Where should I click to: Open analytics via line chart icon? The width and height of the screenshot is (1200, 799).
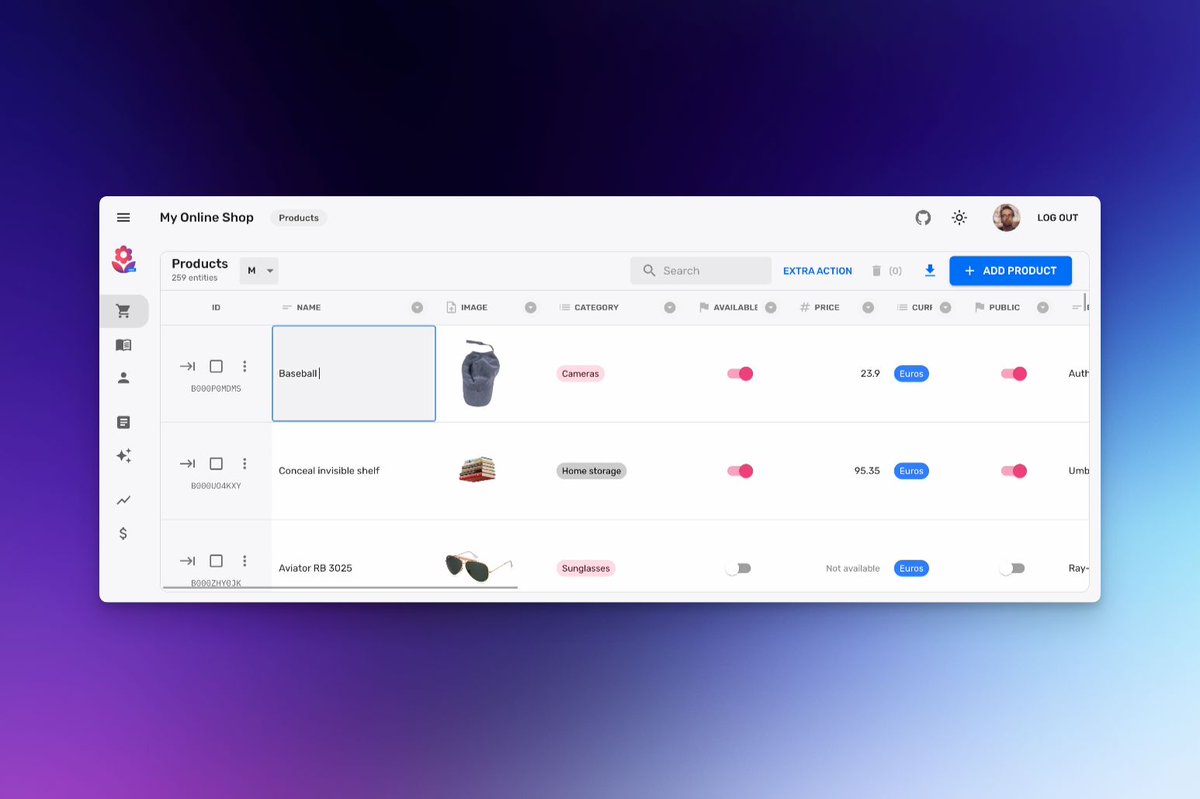coord(123,499)
